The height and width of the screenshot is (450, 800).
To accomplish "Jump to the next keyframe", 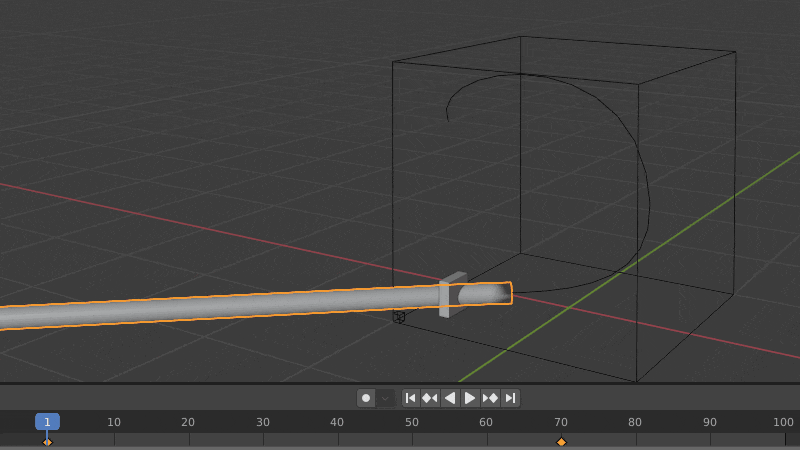I will click(x=490, y=398).
